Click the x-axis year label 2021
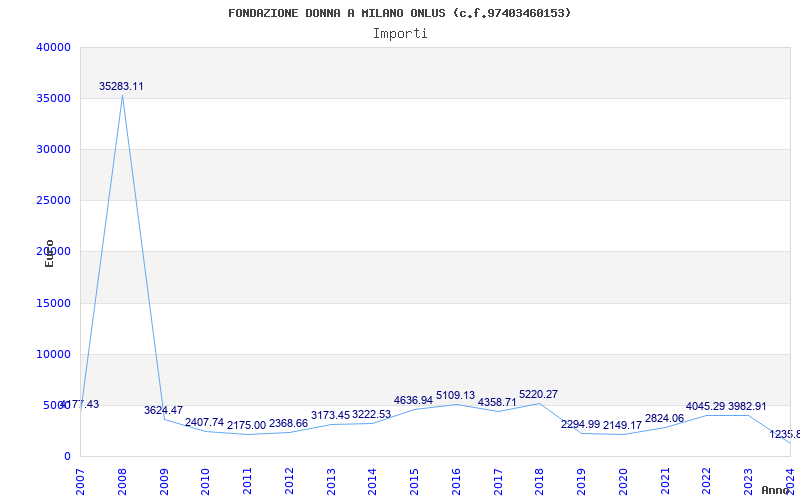The height and width of the screenshot is (500, 800). click(665, 482)
